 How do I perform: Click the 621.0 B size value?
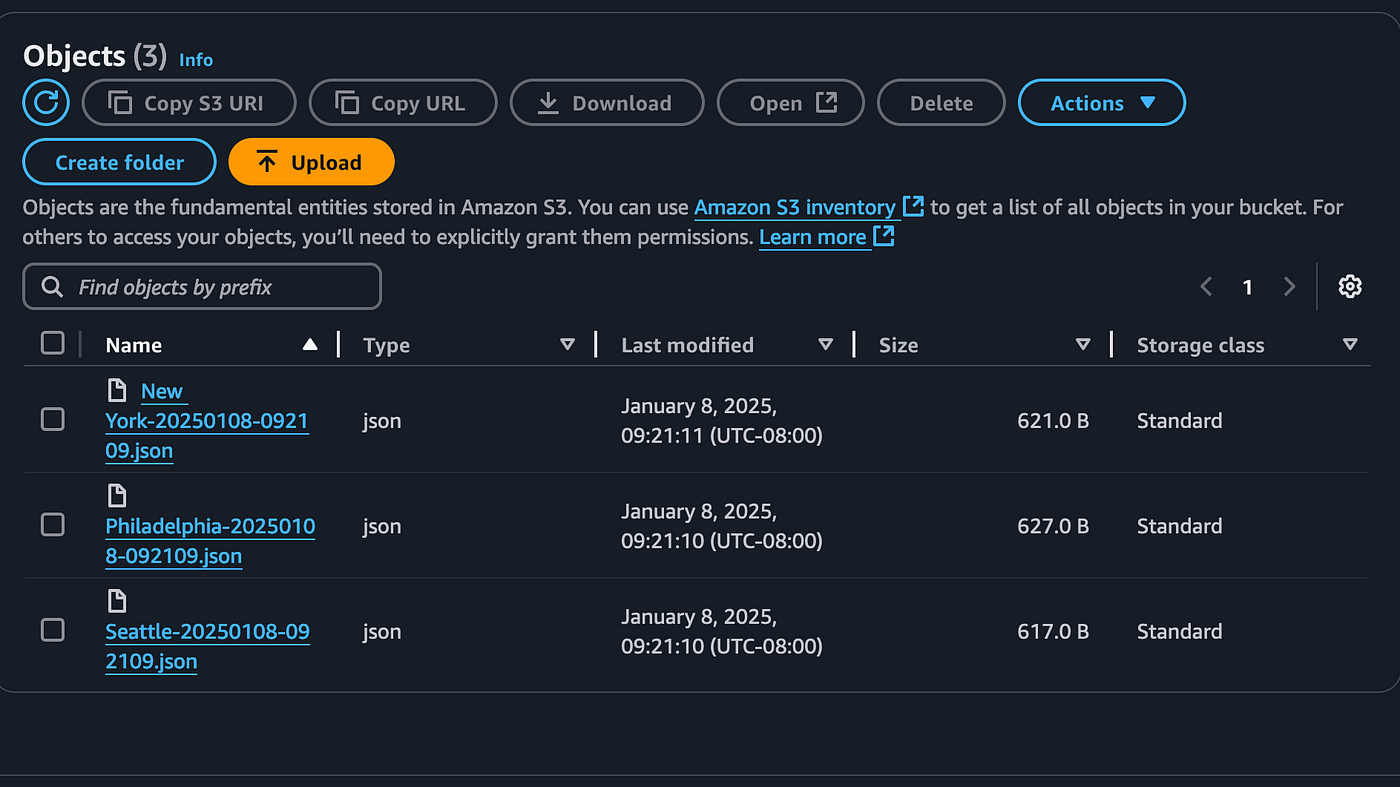click(1053, 421)
